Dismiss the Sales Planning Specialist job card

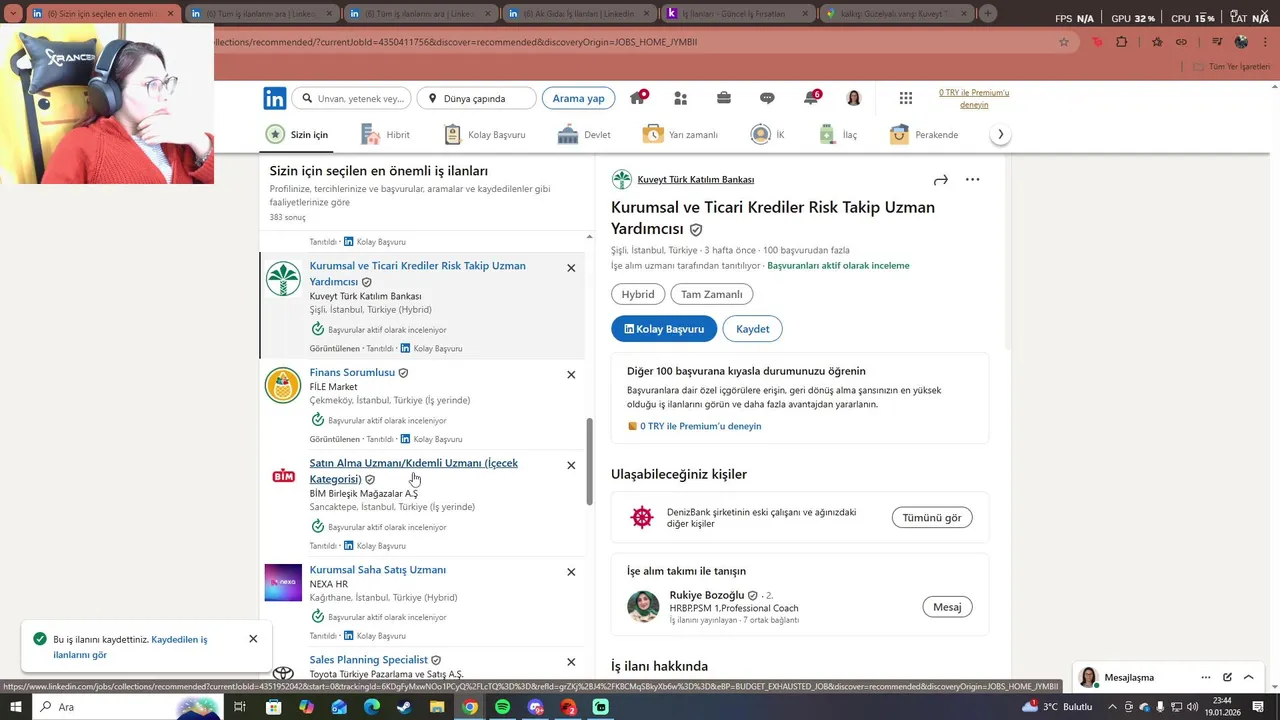(x=571, y=662)
